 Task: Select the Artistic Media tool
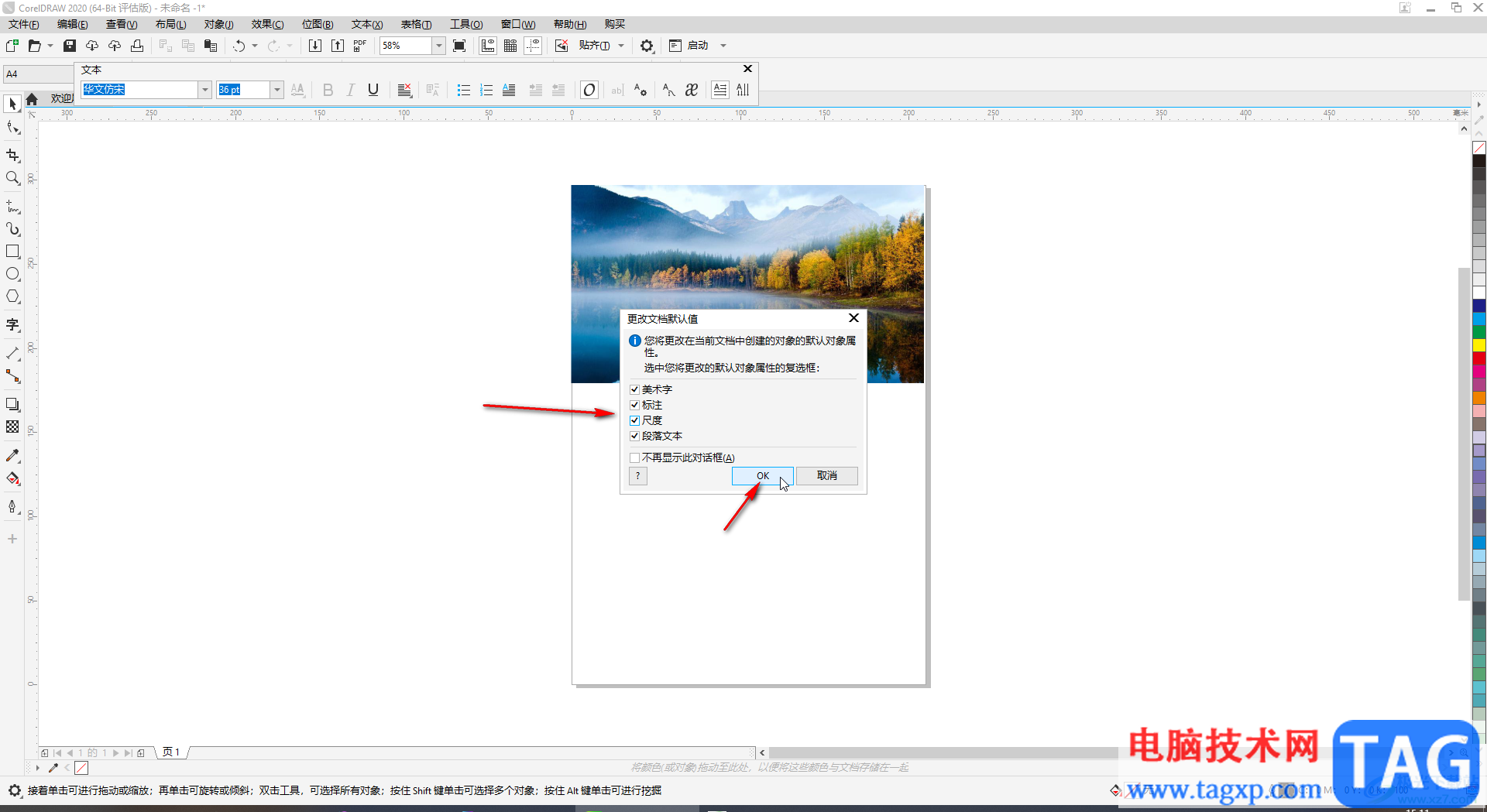point(12,229)
